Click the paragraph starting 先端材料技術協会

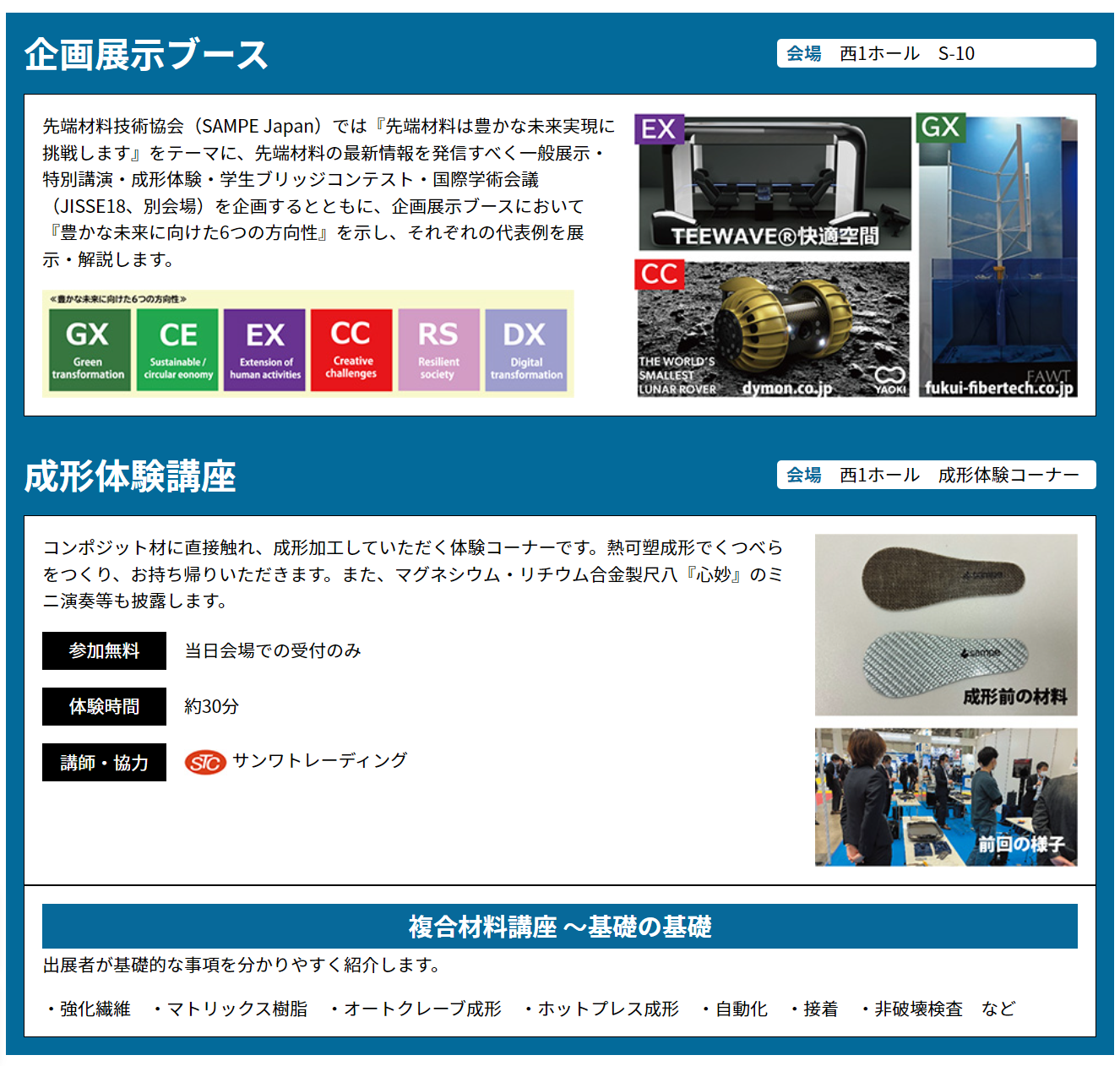(329, 193)
